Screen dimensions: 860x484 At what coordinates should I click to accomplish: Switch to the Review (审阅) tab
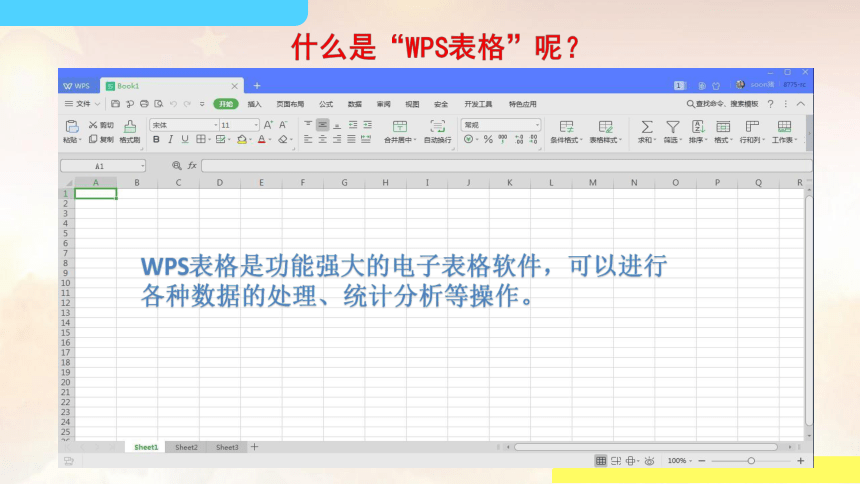[x=383, y=104]
